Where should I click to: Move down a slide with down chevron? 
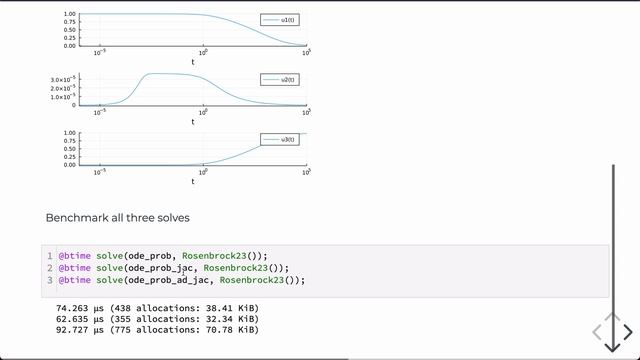613,348
